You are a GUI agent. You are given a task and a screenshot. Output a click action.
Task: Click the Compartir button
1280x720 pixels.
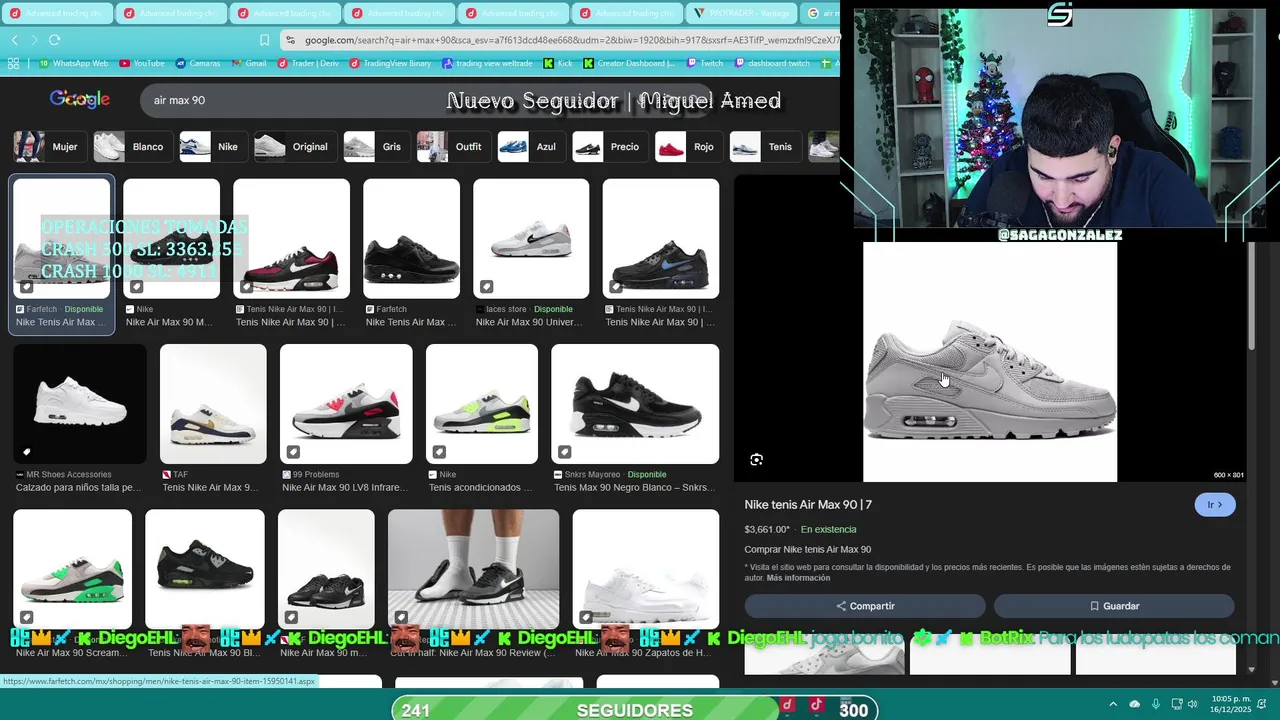[x=865, y=606]
